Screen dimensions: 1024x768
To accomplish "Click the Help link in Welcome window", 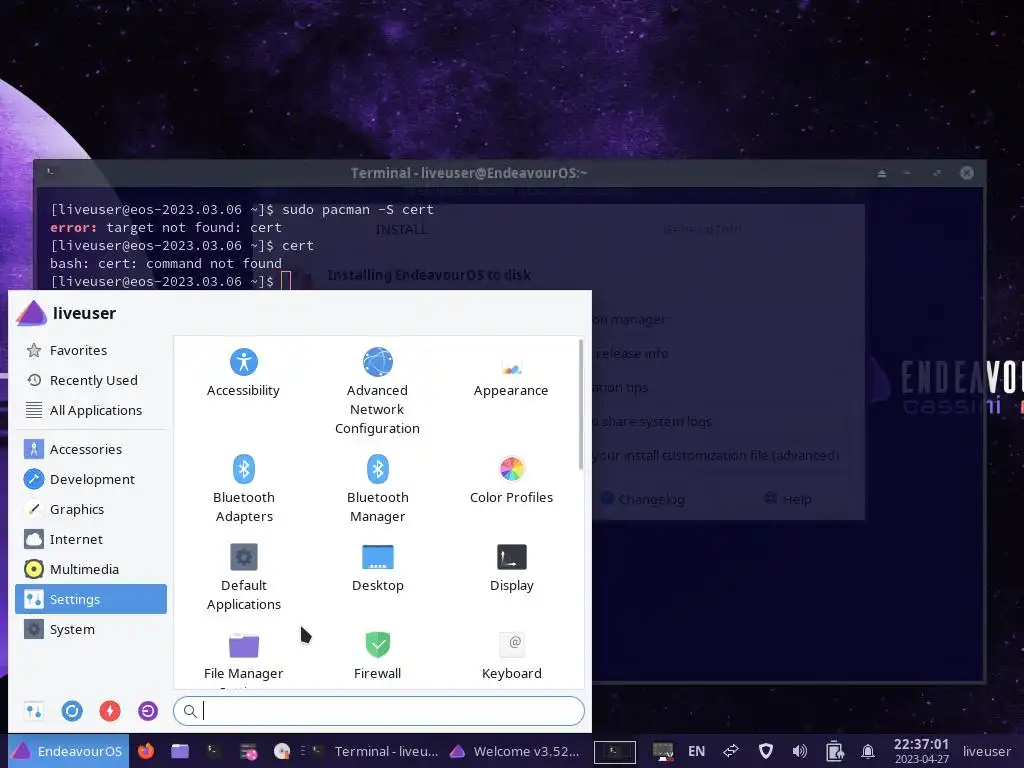I will [x=788, y=499].
